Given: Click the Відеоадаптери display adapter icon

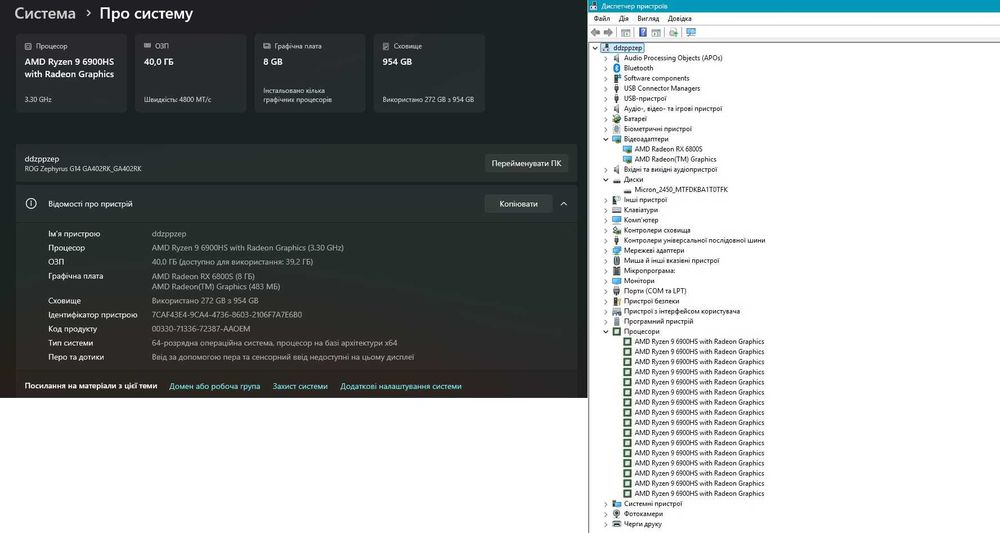Looking at the screenshot, I should 617,139.
